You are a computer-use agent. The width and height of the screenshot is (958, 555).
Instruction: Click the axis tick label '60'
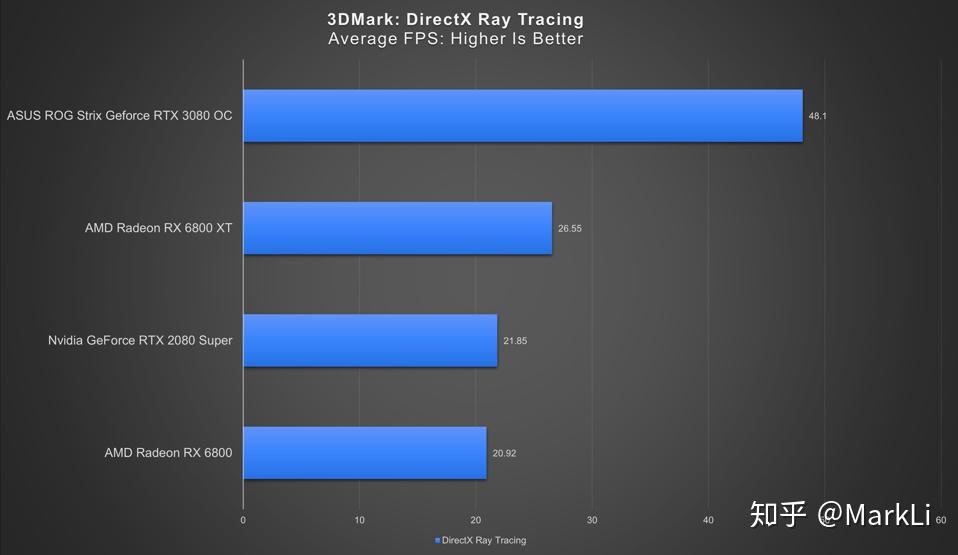point(941,520)
